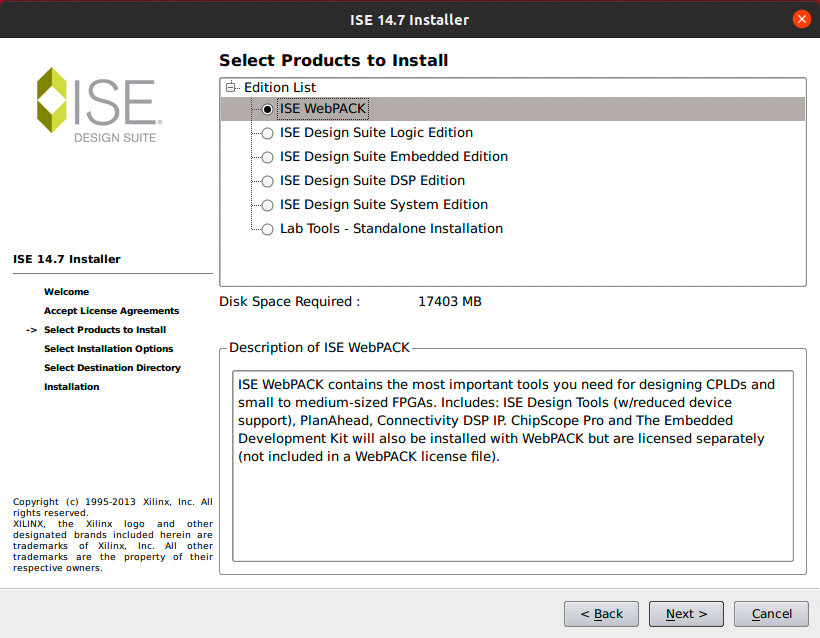Screen dimensions: 820x638
Task: Click the ISE WebPACK highlighted row label
Action: (x=323, y=109)
